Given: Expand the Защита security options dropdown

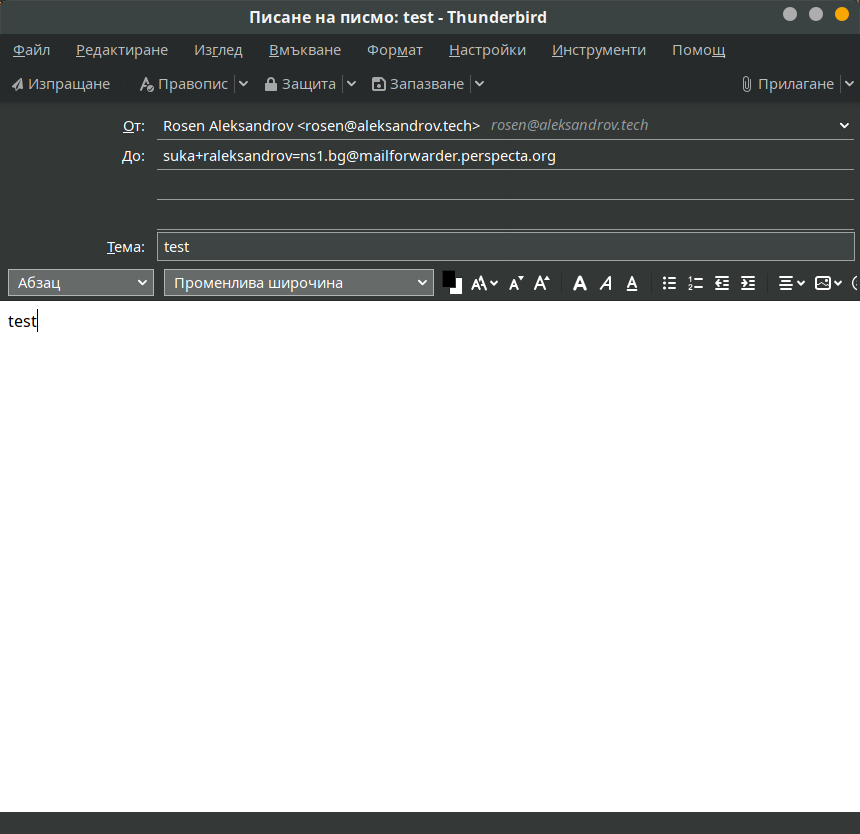Looking at the screenshot, I should click(x=351, y=84).
